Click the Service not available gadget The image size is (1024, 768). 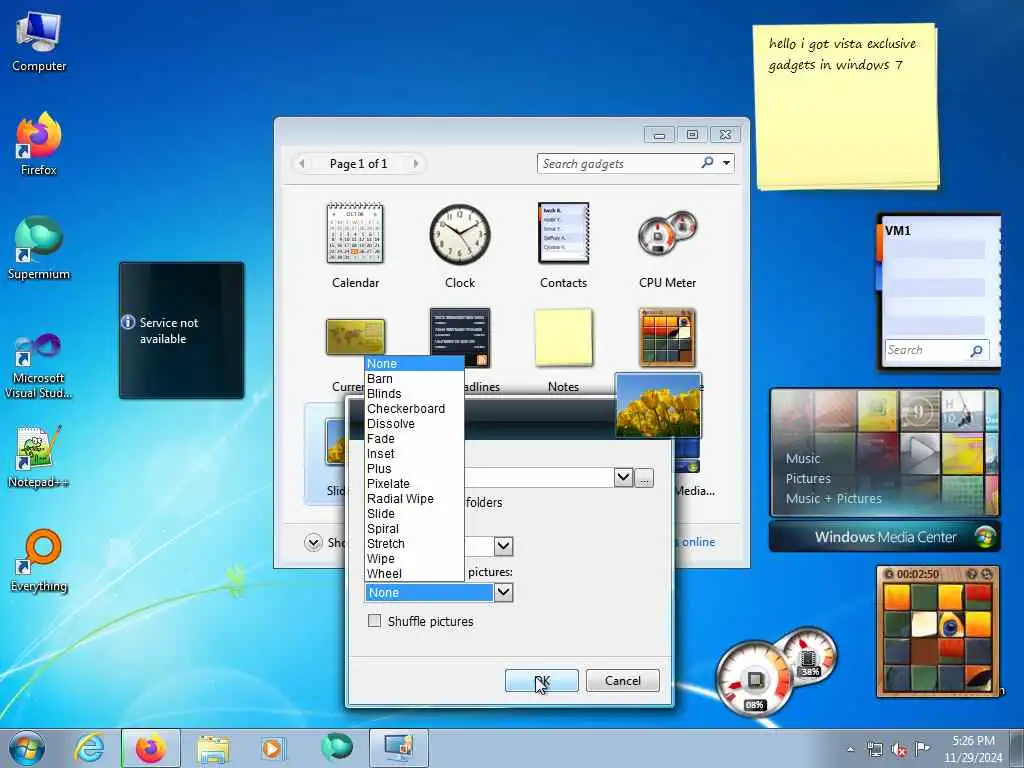pyautogui.click(x=182, y=330)
